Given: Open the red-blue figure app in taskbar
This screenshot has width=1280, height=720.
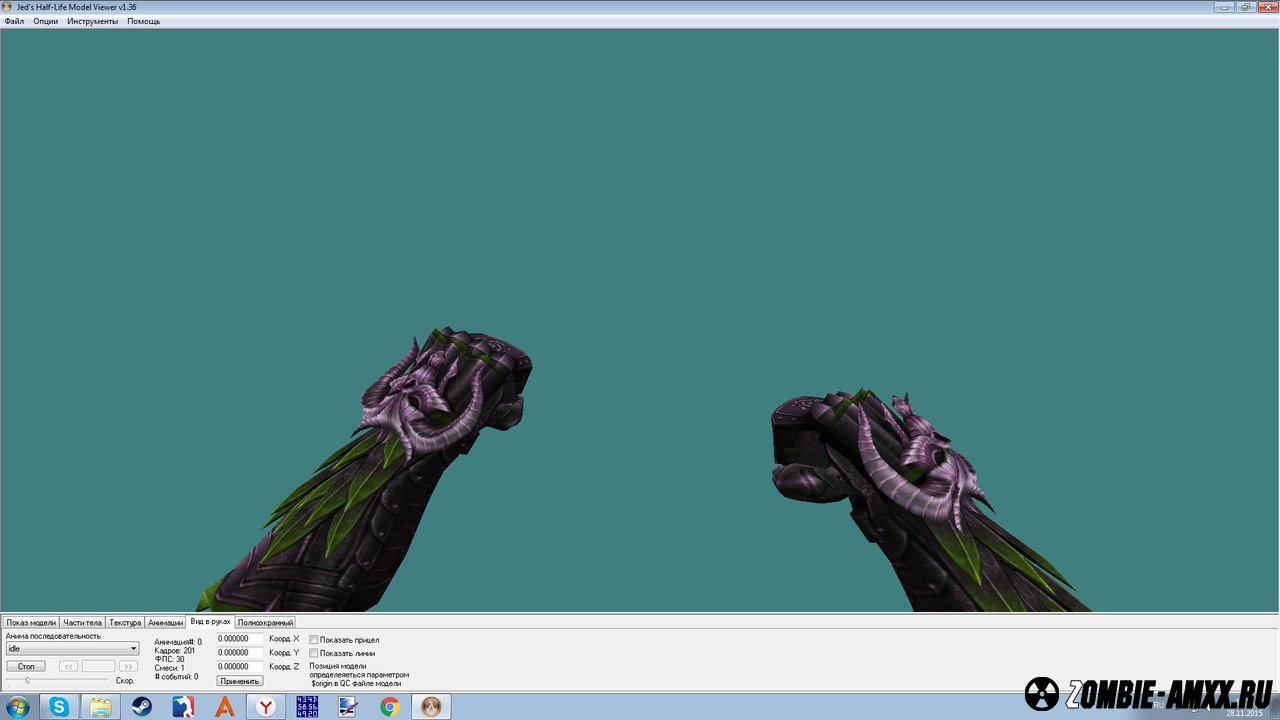Looking at the screenshot, I should [183, 707].
